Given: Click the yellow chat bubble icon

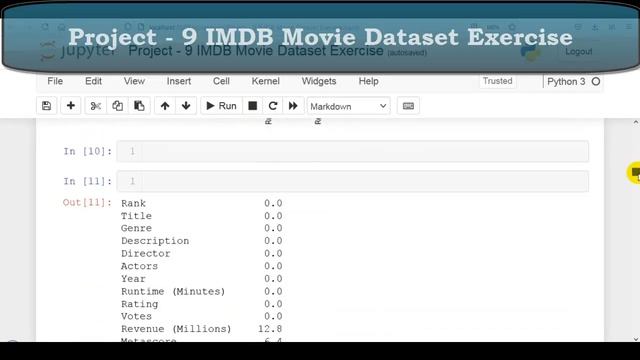Looking at the screenshot, I should click(634, 173).
